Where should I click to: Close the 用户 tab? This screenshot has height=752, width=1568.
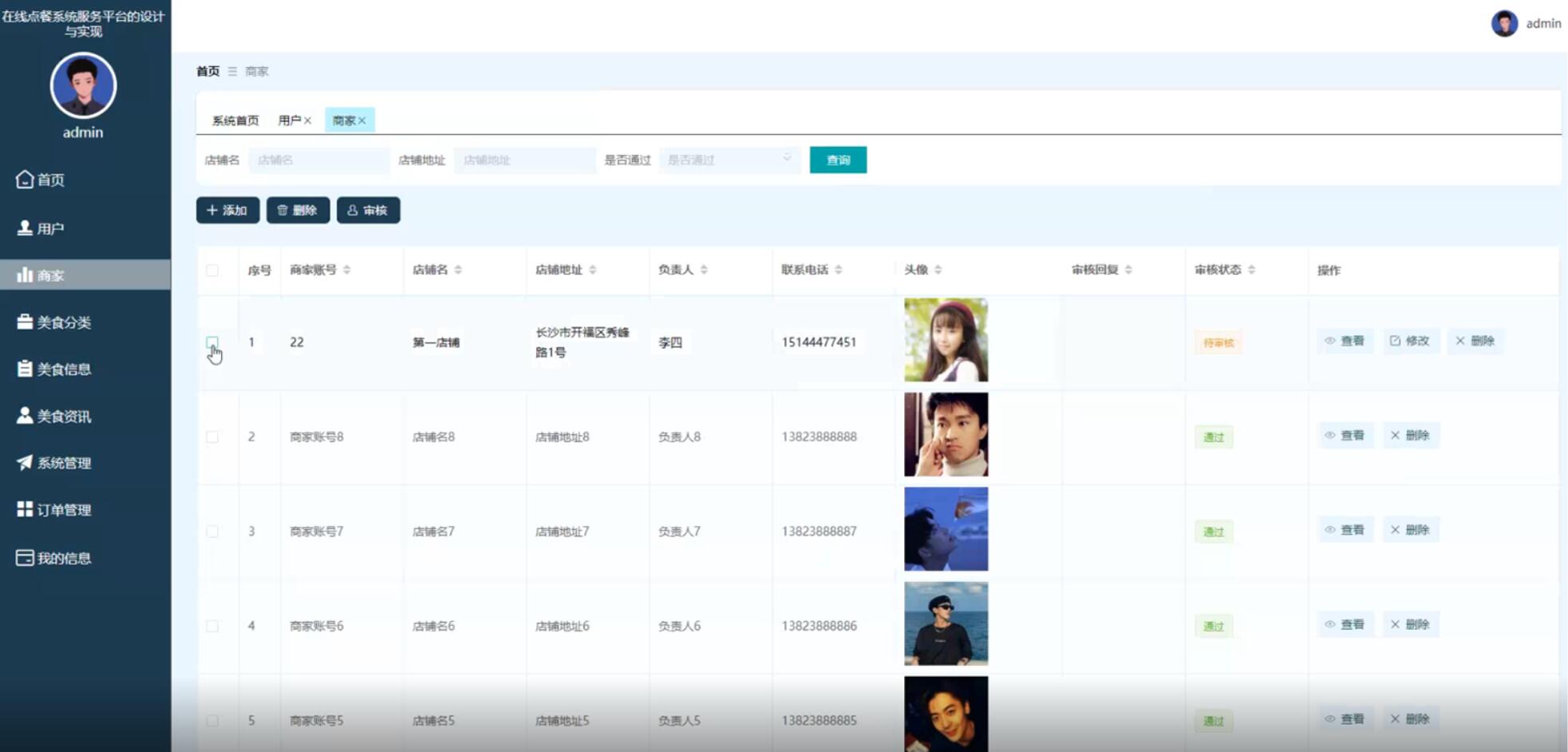tap(307, 121)
